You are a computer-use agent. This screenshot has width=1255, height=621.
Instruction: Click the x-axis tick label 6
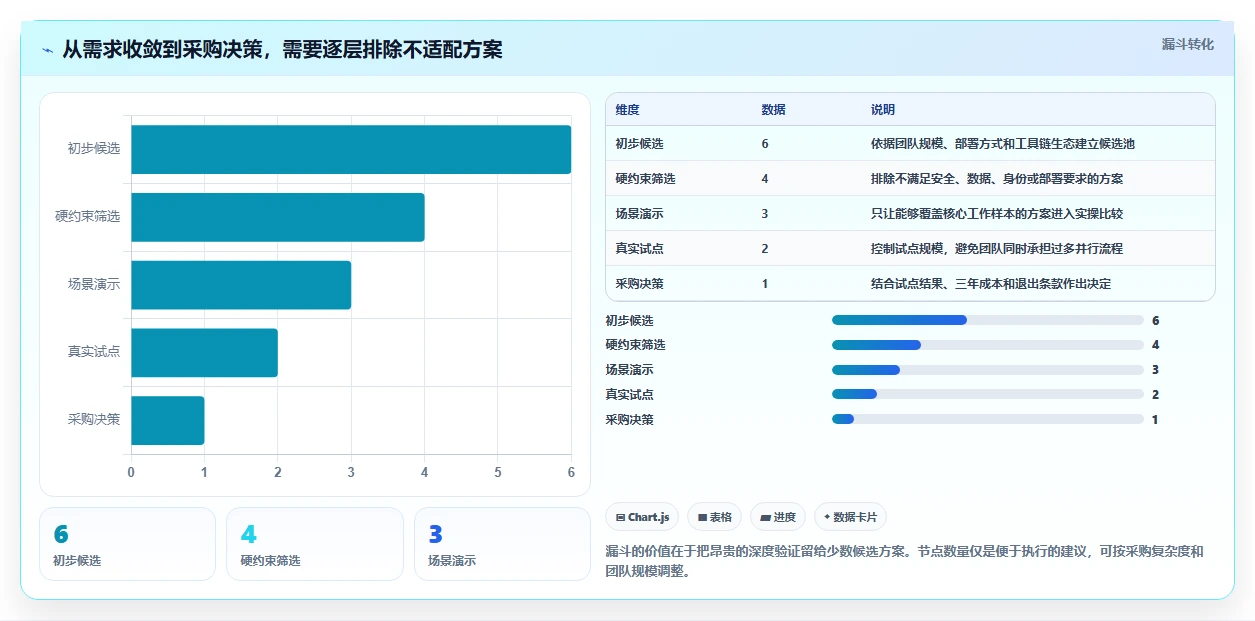(x=571, y=472)
